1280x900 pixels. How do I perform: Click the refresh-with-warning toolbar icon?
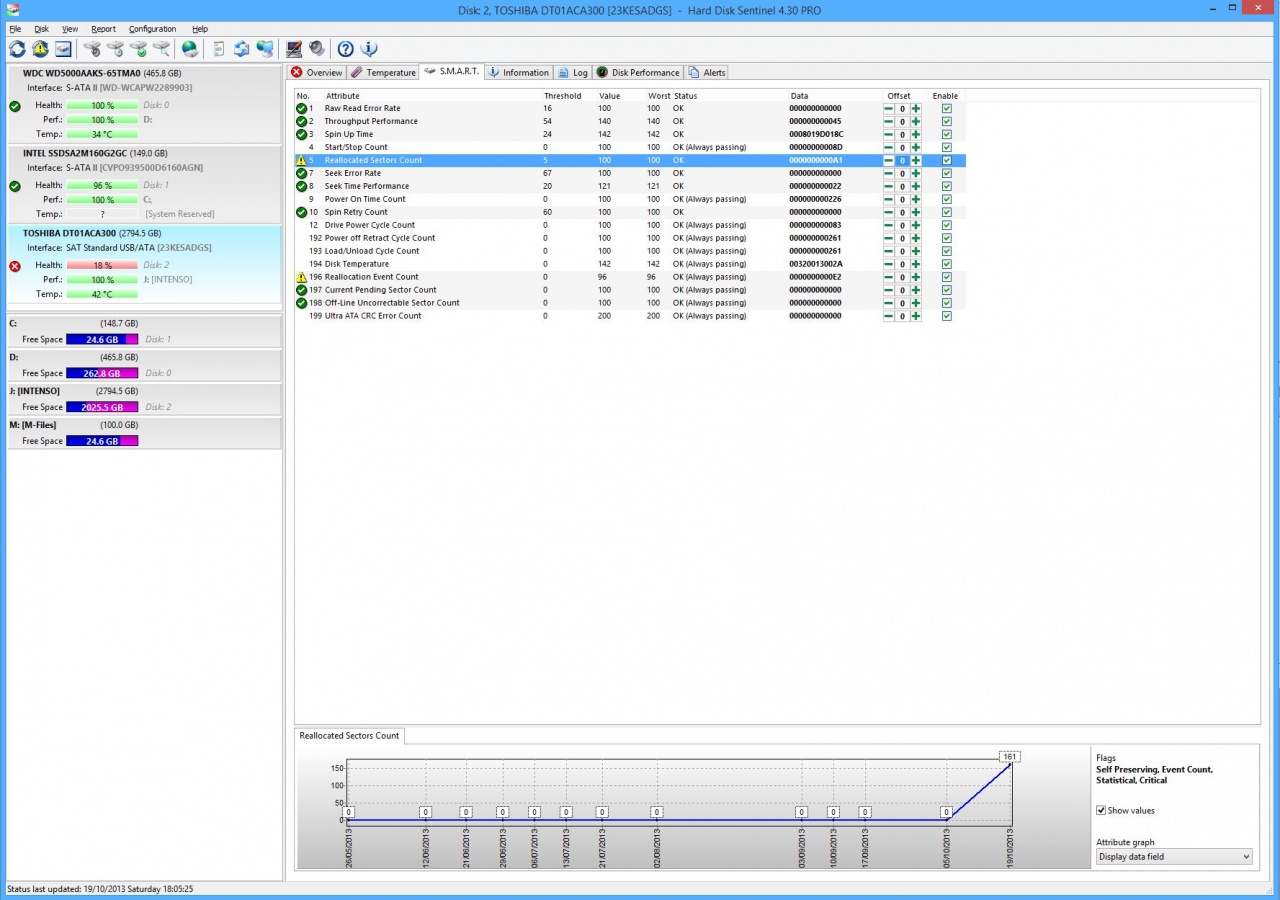pyautogui.click(x=40, y=48)
